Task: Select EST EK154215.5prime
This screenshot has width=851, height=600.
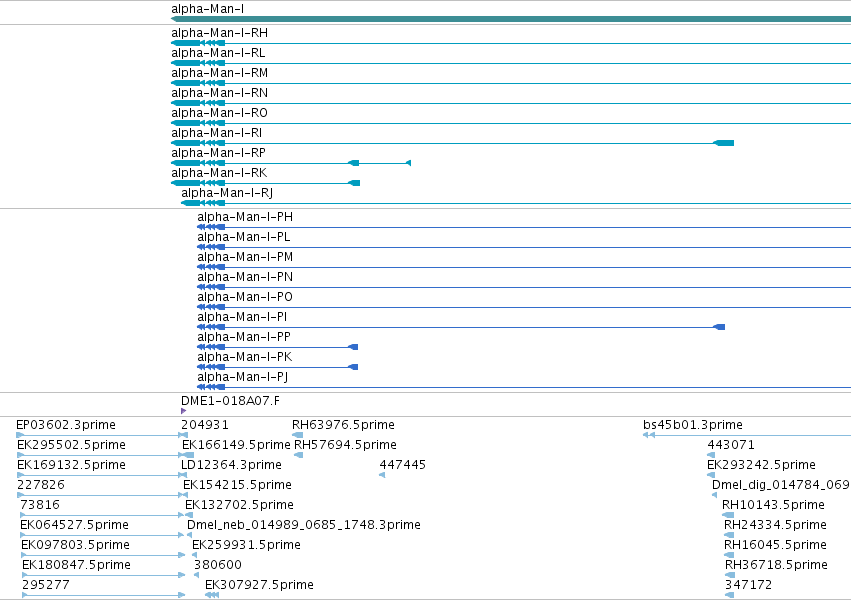Action: coord(237,485)
